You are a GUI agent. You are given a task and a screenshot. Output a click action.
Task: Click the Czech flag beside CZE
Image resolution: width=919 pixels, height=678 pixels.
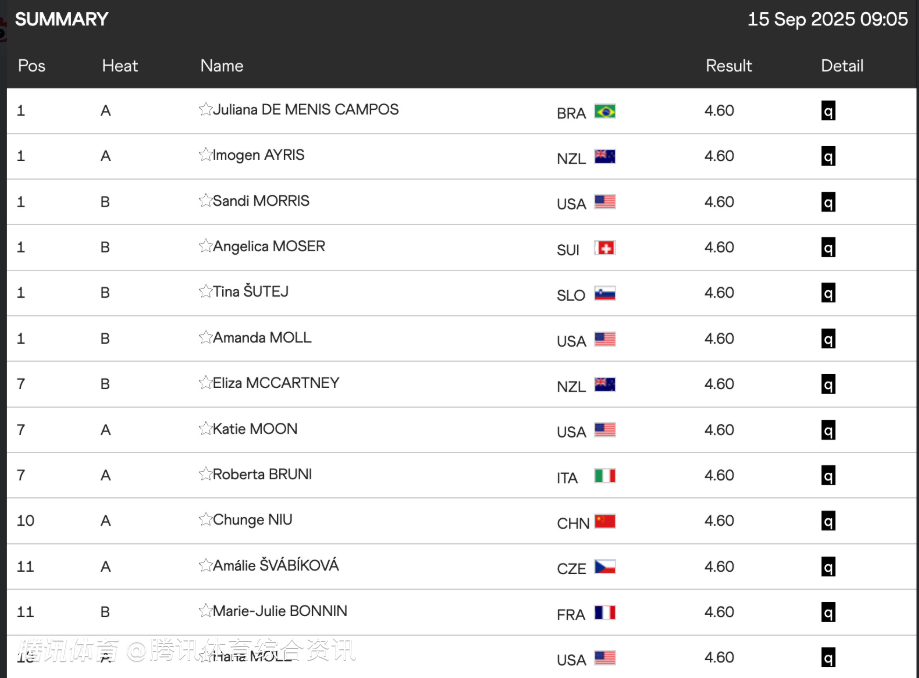tap(605, 567)
